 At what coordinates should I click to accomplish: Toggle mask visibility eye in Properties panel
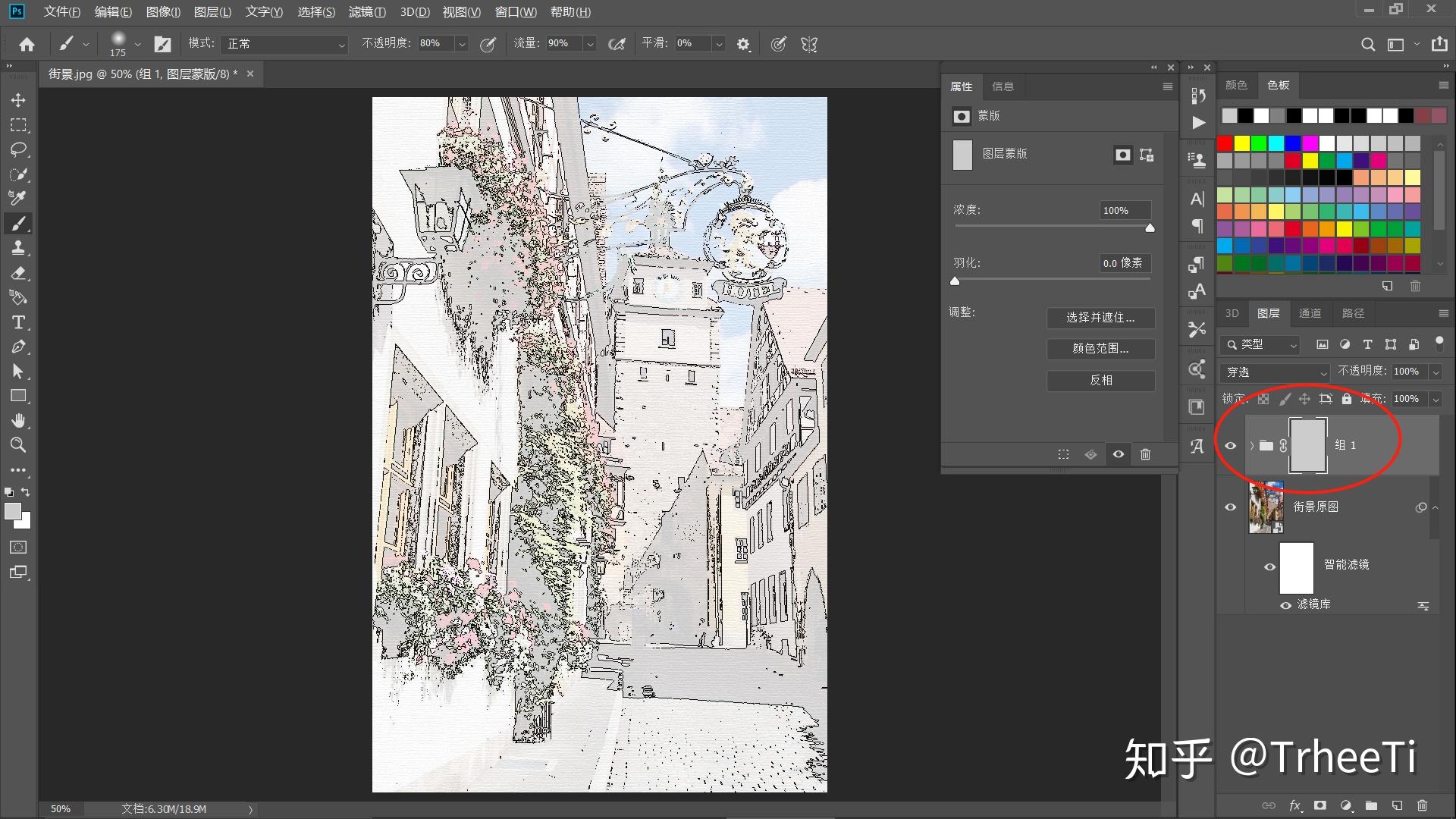(1119, 454)
